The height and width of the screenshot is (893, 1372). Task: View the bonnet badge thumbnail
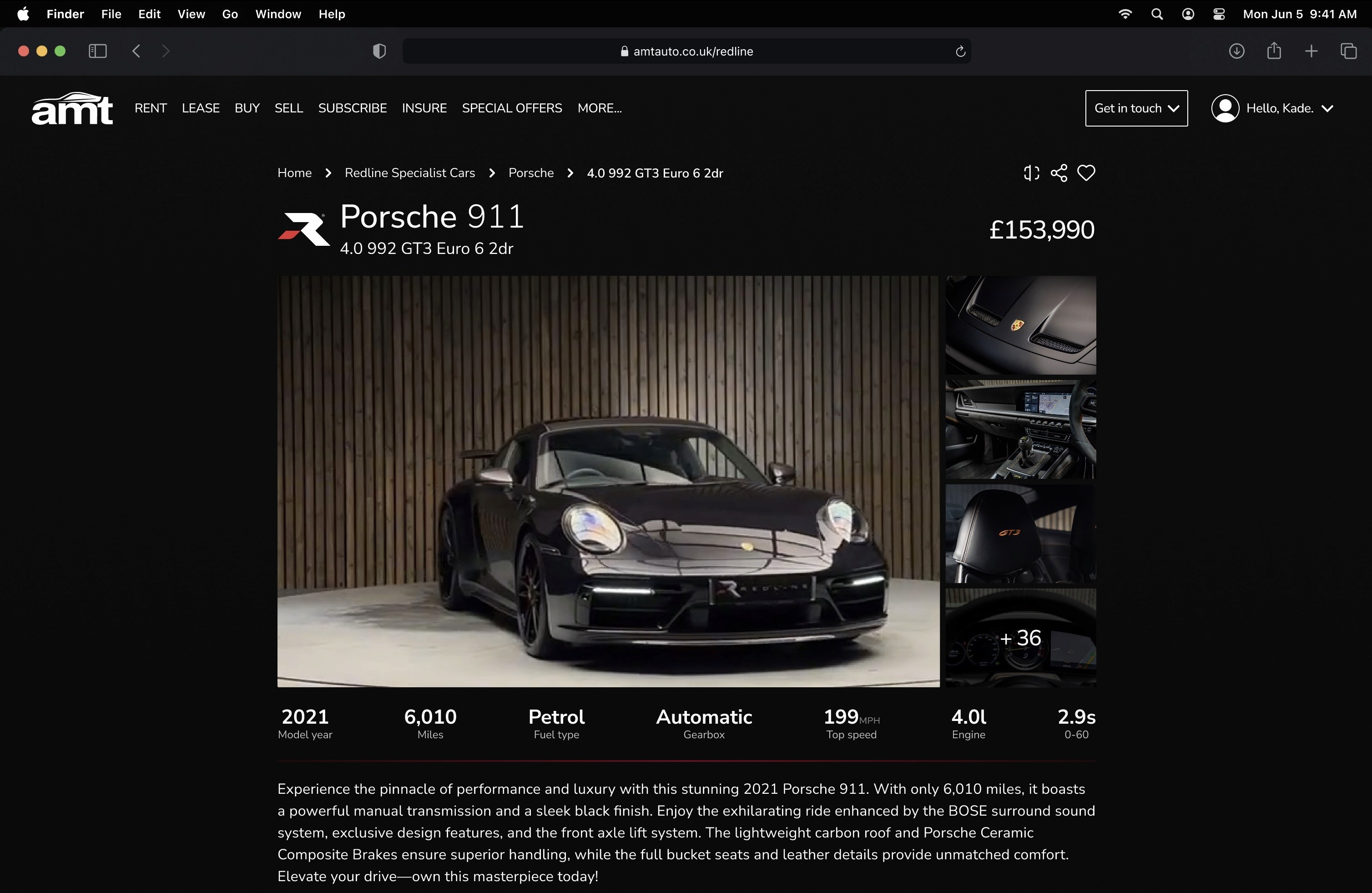[1021, 325]
